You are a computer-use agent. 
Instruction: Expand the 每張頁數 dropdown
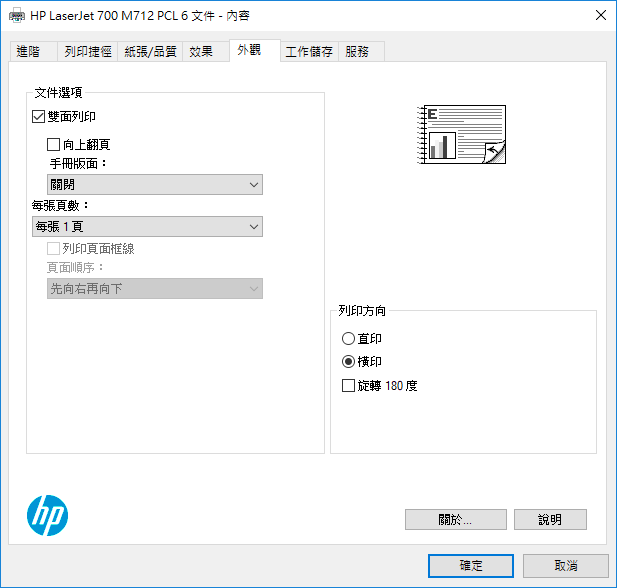(x=147, y=226)
